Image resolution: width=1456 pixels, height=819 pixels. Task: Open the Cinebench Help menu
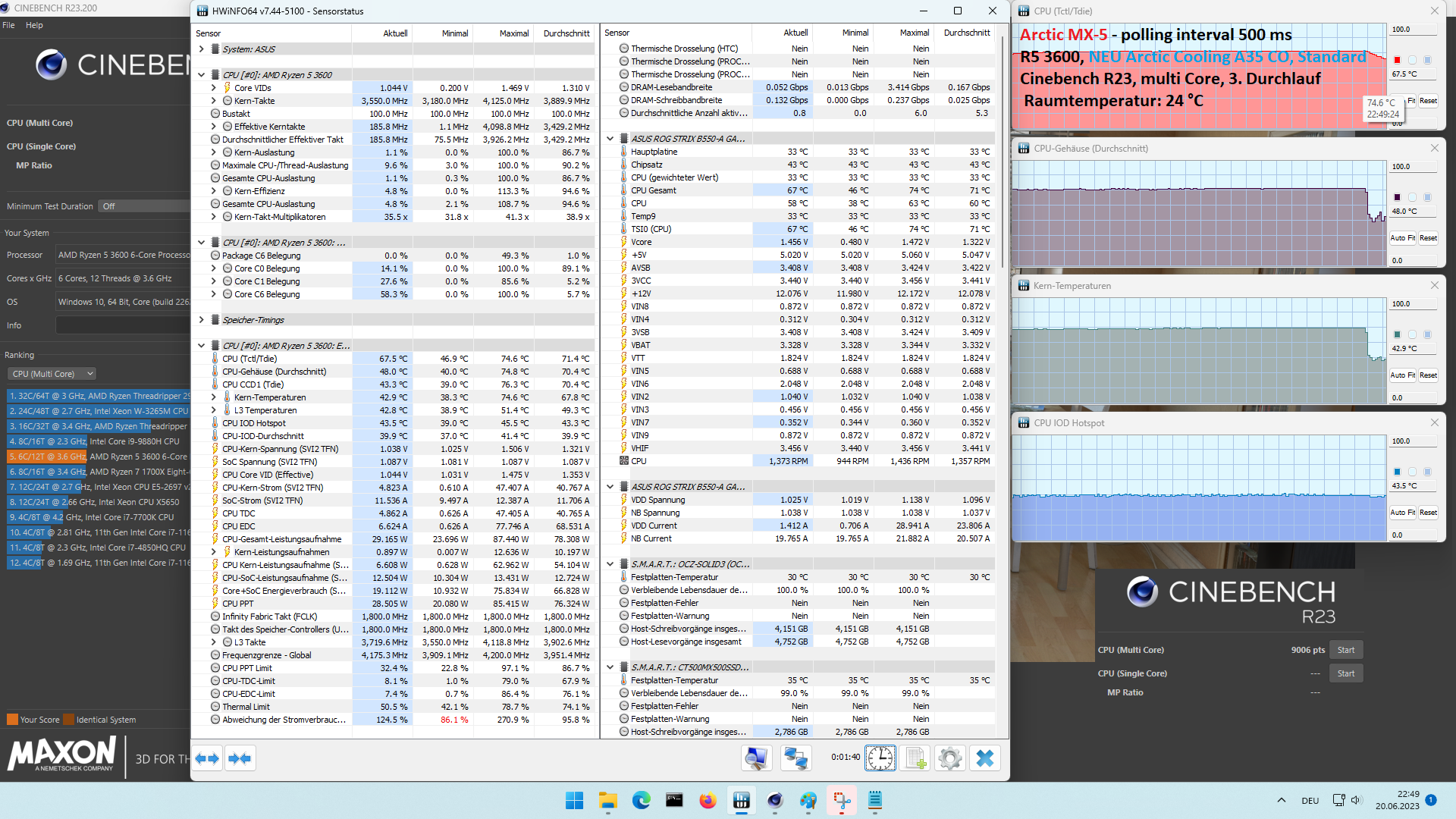pos(34,25)
